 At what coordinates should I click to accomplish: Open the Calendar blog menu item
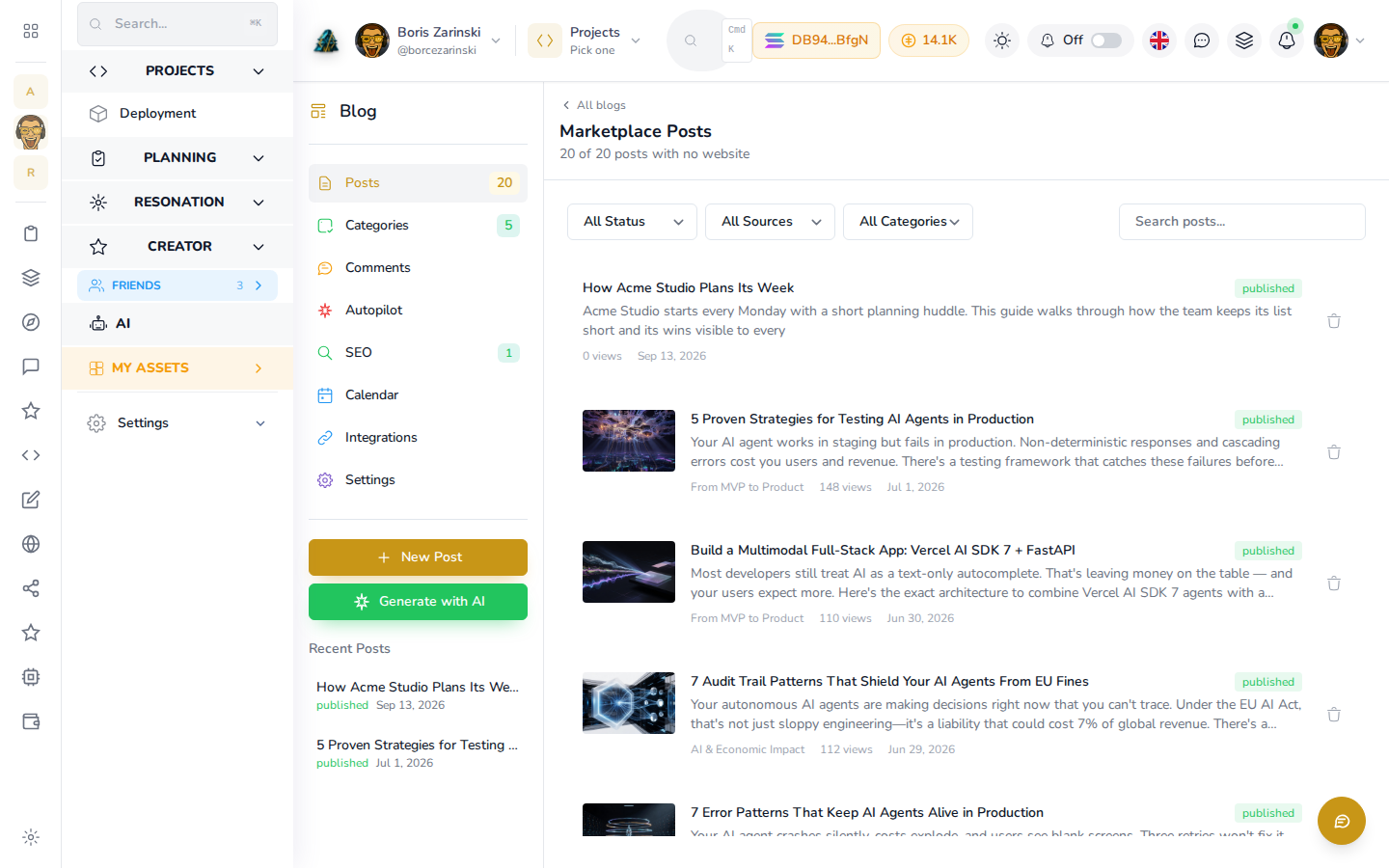tap(418, 395)
